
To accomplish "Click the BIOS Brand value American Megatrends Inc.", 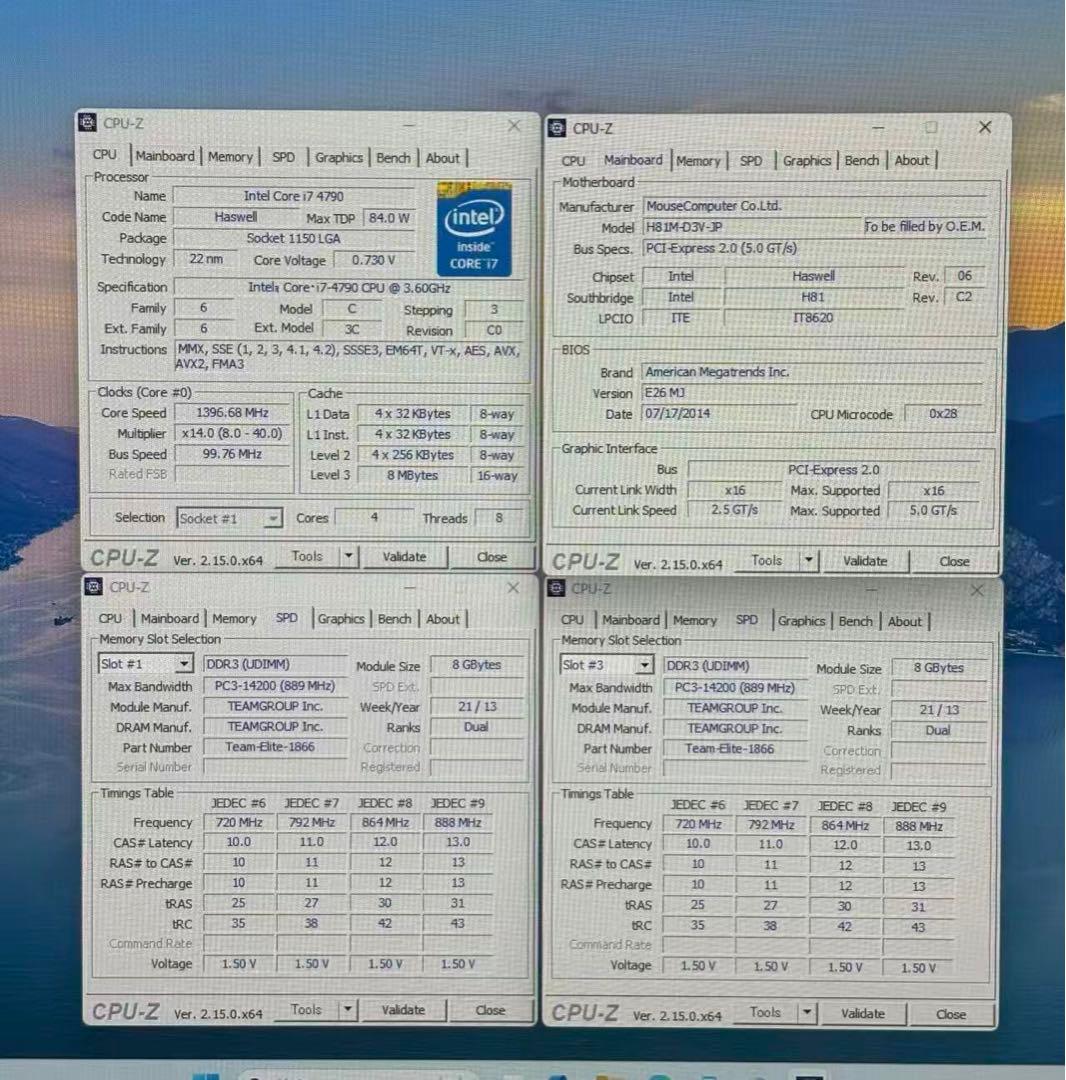I will pos(813,372).
